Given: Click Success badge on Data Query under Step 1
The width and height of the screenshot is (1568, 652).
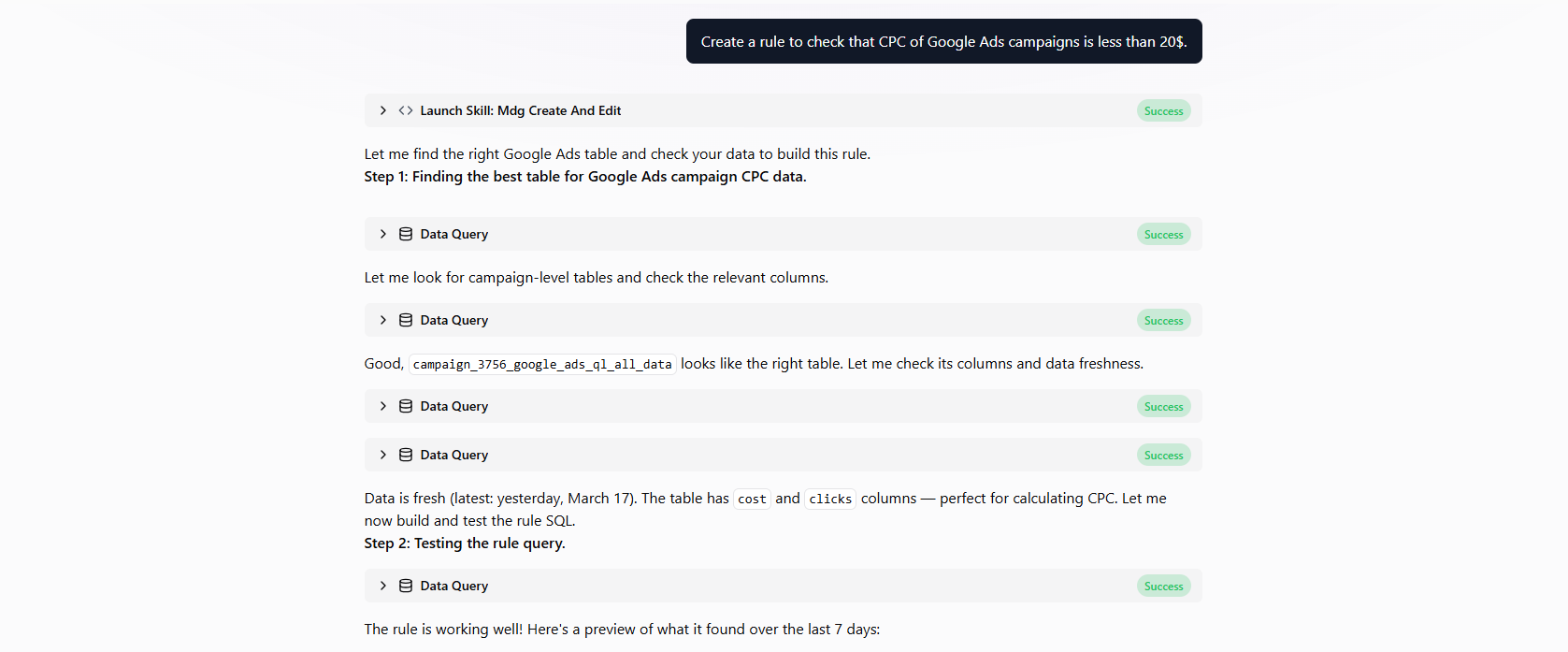Looking at the screenshot, I should 1163,235.
